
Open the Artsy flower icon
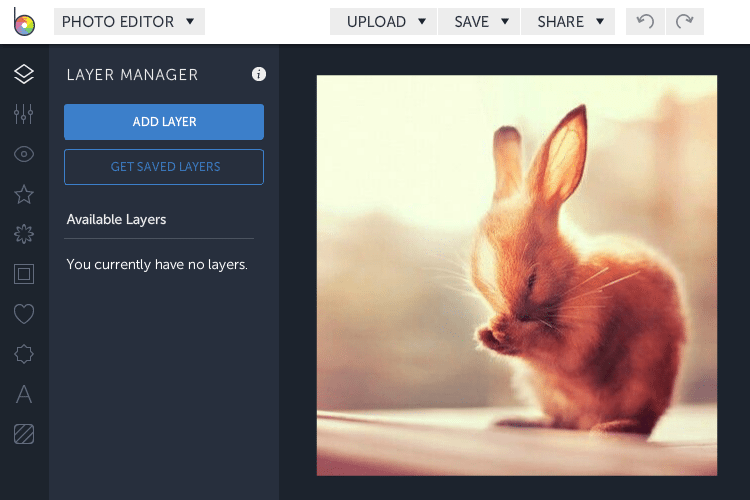(24, 234)
